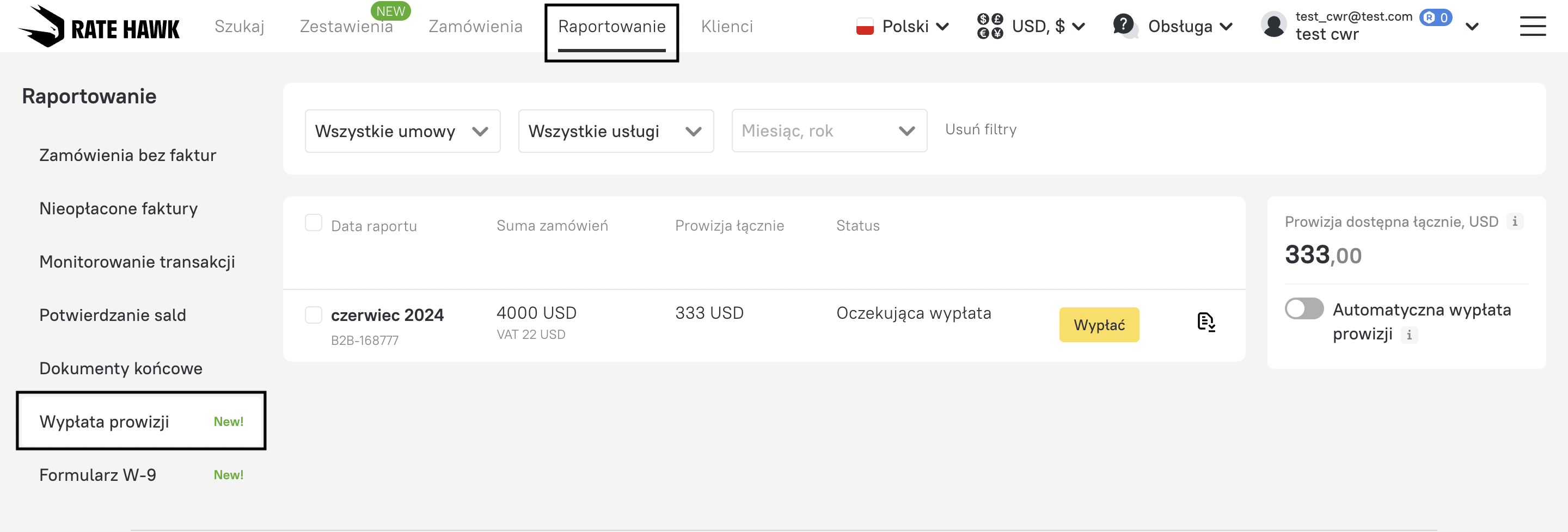Check the select-all checkbox in table header
Screen dimensions: 1568x532
pyautogui.click(x=314, y=223)
